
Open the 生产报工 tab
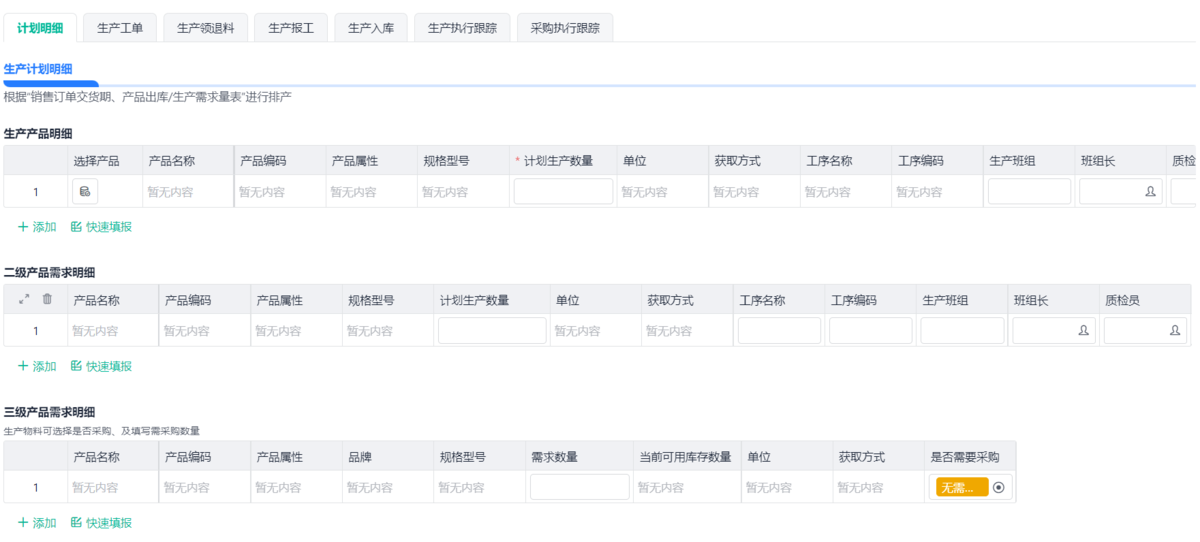(x=291, y=28)
